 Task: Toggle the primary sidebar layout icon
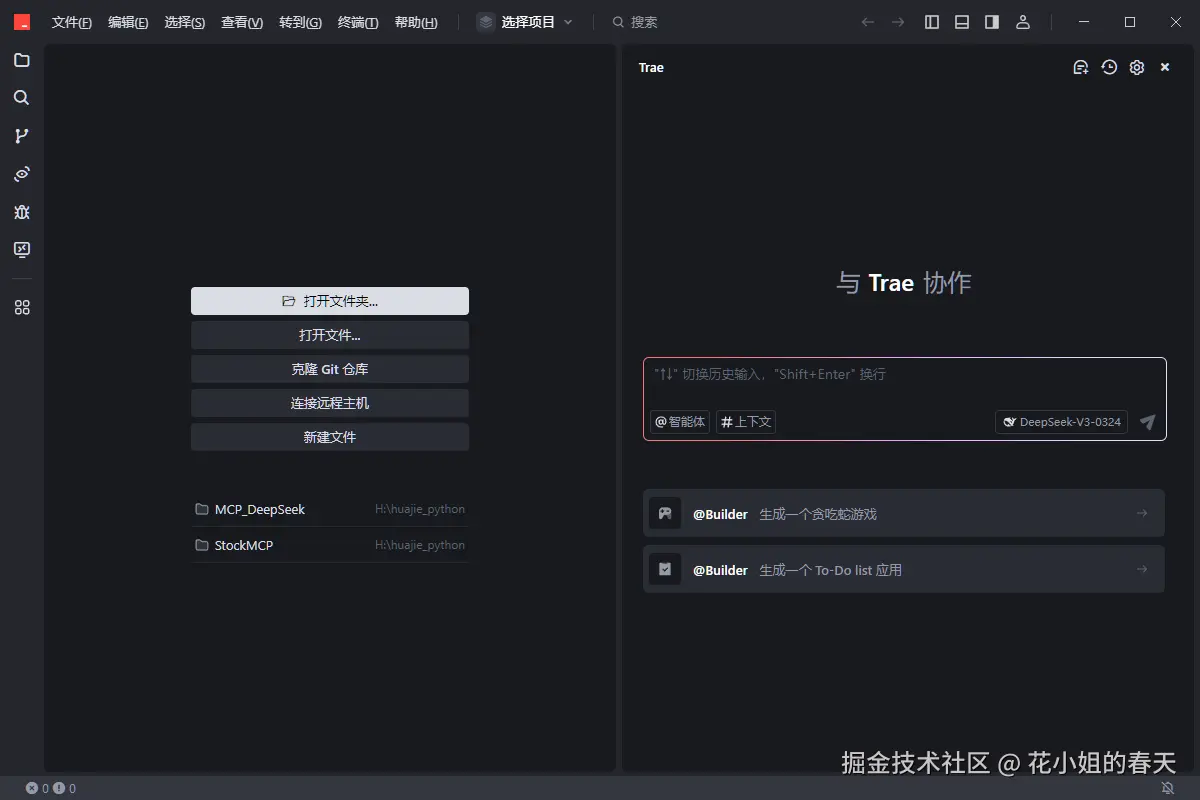(932, 22)
